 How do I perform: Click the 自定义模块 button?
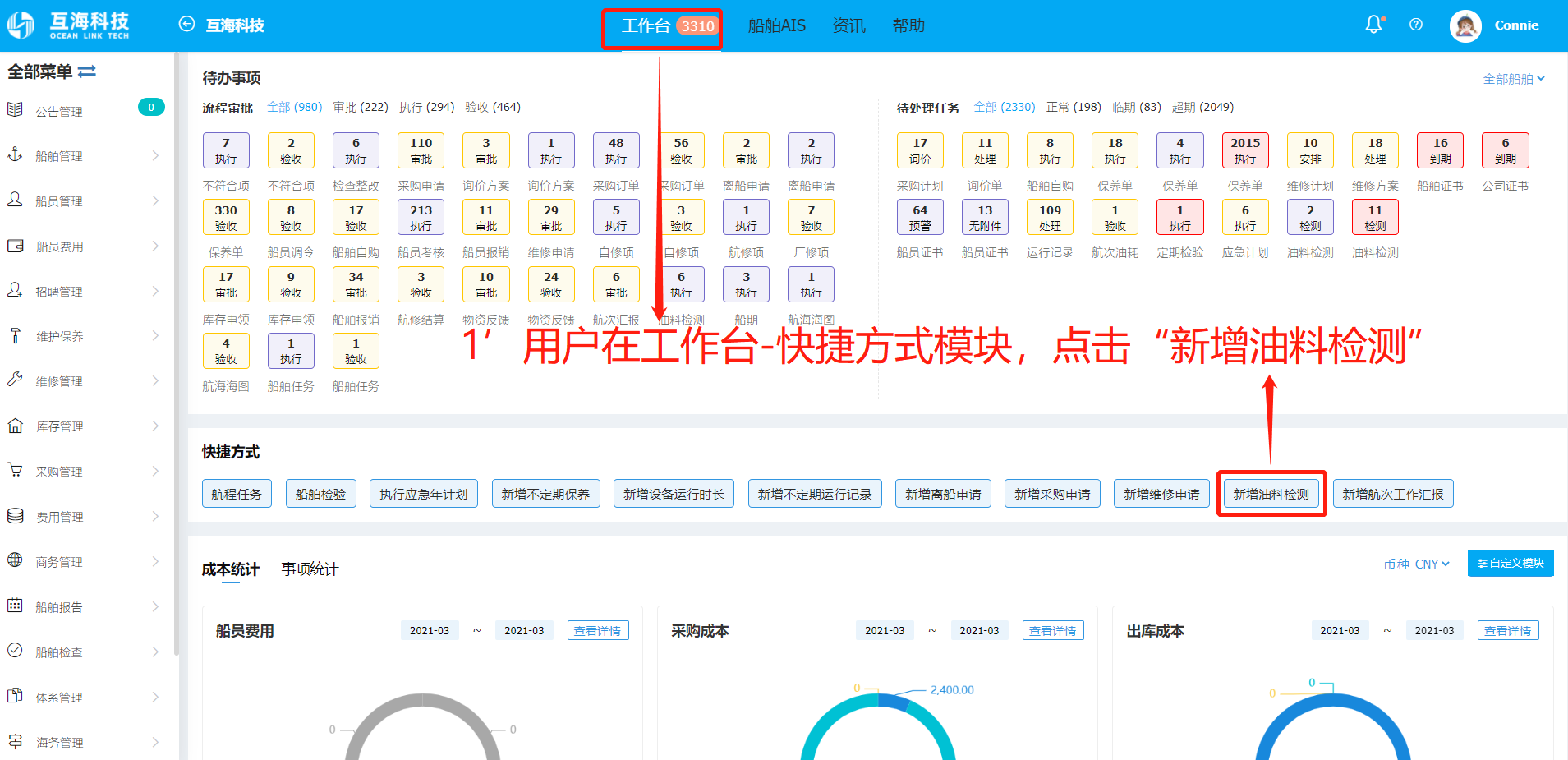(1511, 564)
